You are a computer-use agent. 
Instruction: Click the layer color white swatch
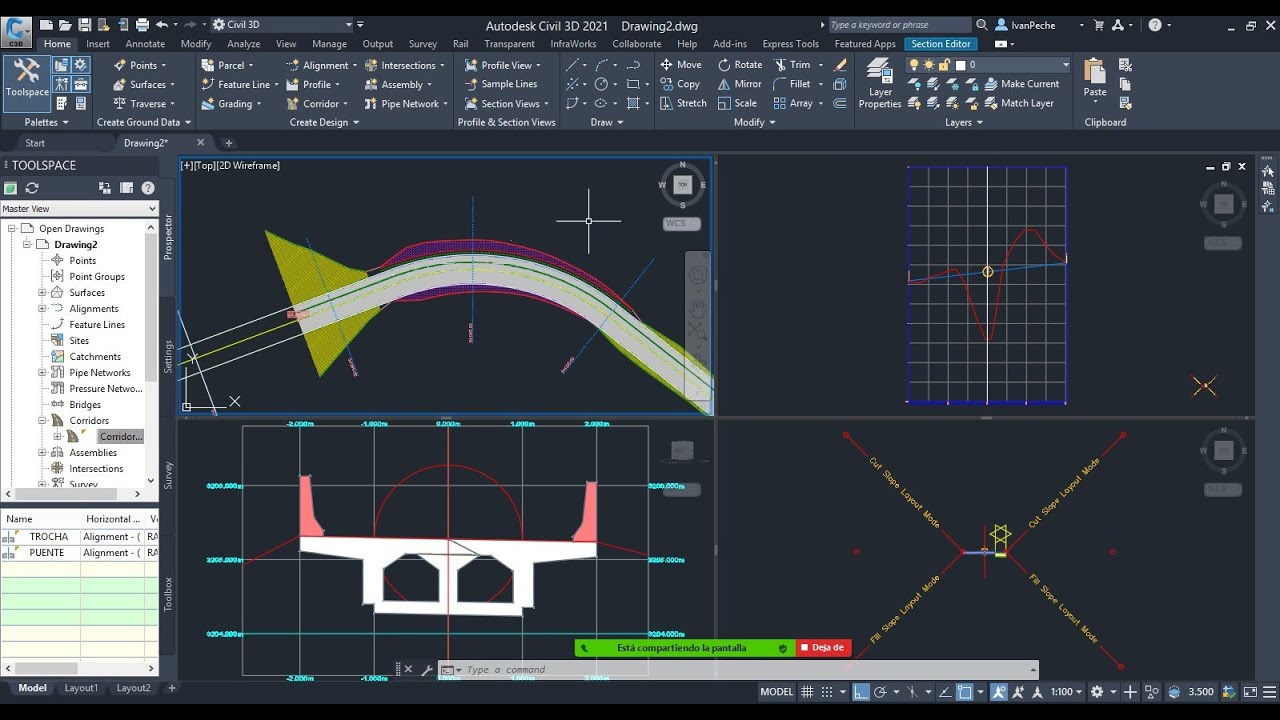click(961, 65)
